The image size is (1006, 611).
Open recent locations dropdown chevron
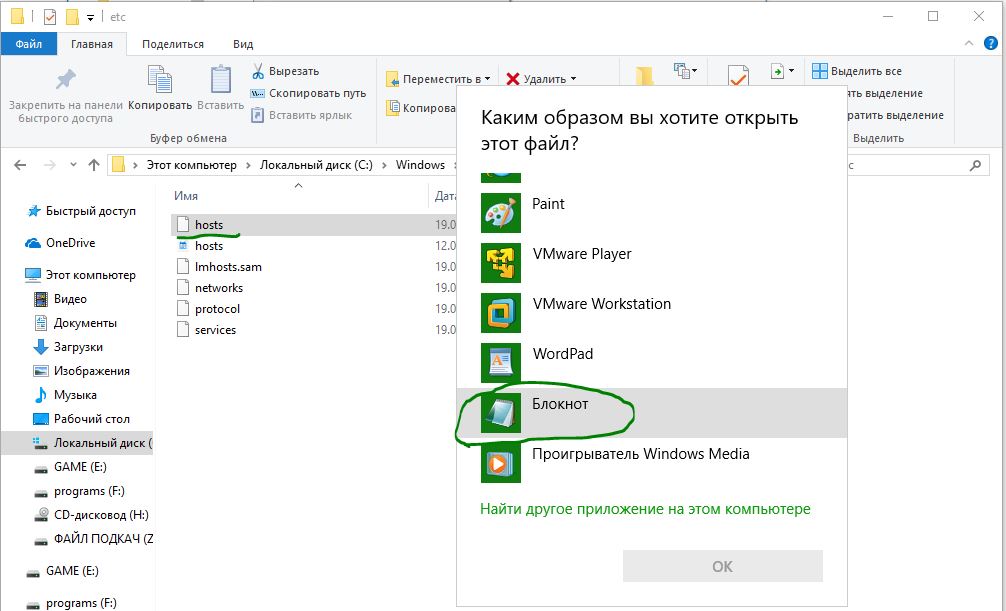point(73,165)
